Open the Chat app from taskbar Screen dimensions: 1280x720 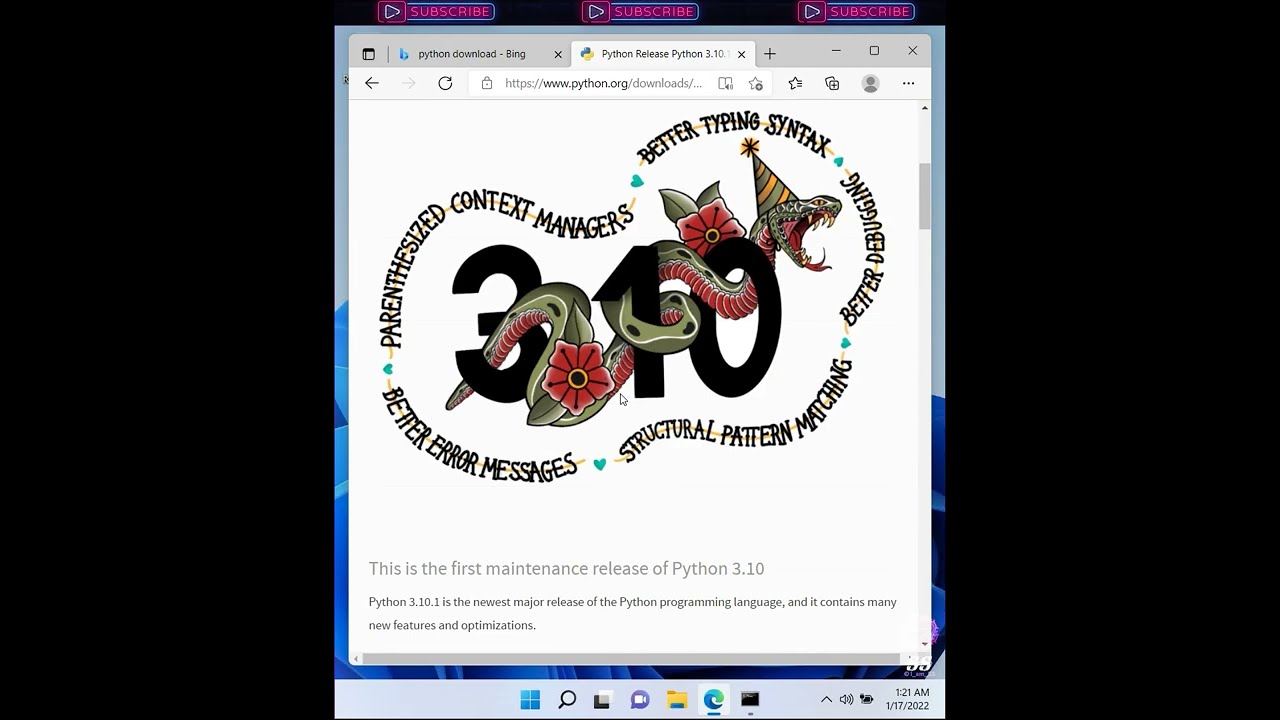click(x=640, y=700)
